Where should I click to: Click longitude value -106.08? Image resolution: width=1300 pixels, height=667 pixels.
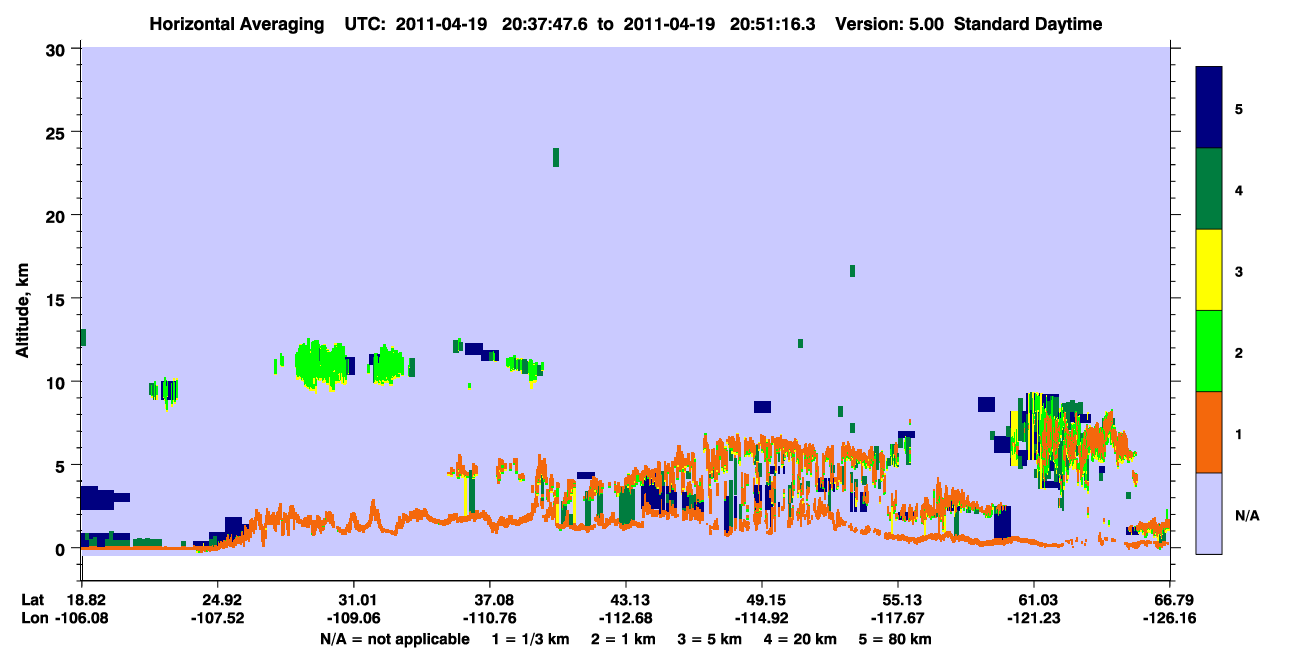point(83,618)
